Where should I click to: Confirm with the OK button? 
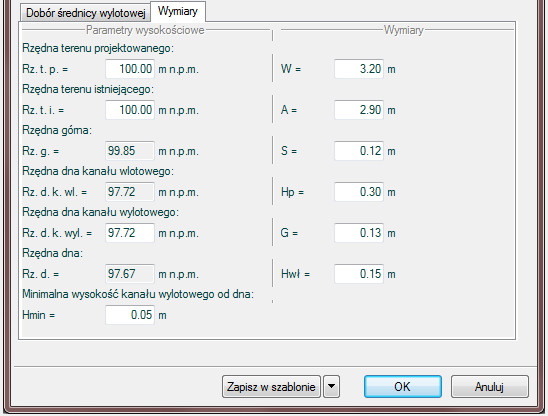(x=403, y=387)
